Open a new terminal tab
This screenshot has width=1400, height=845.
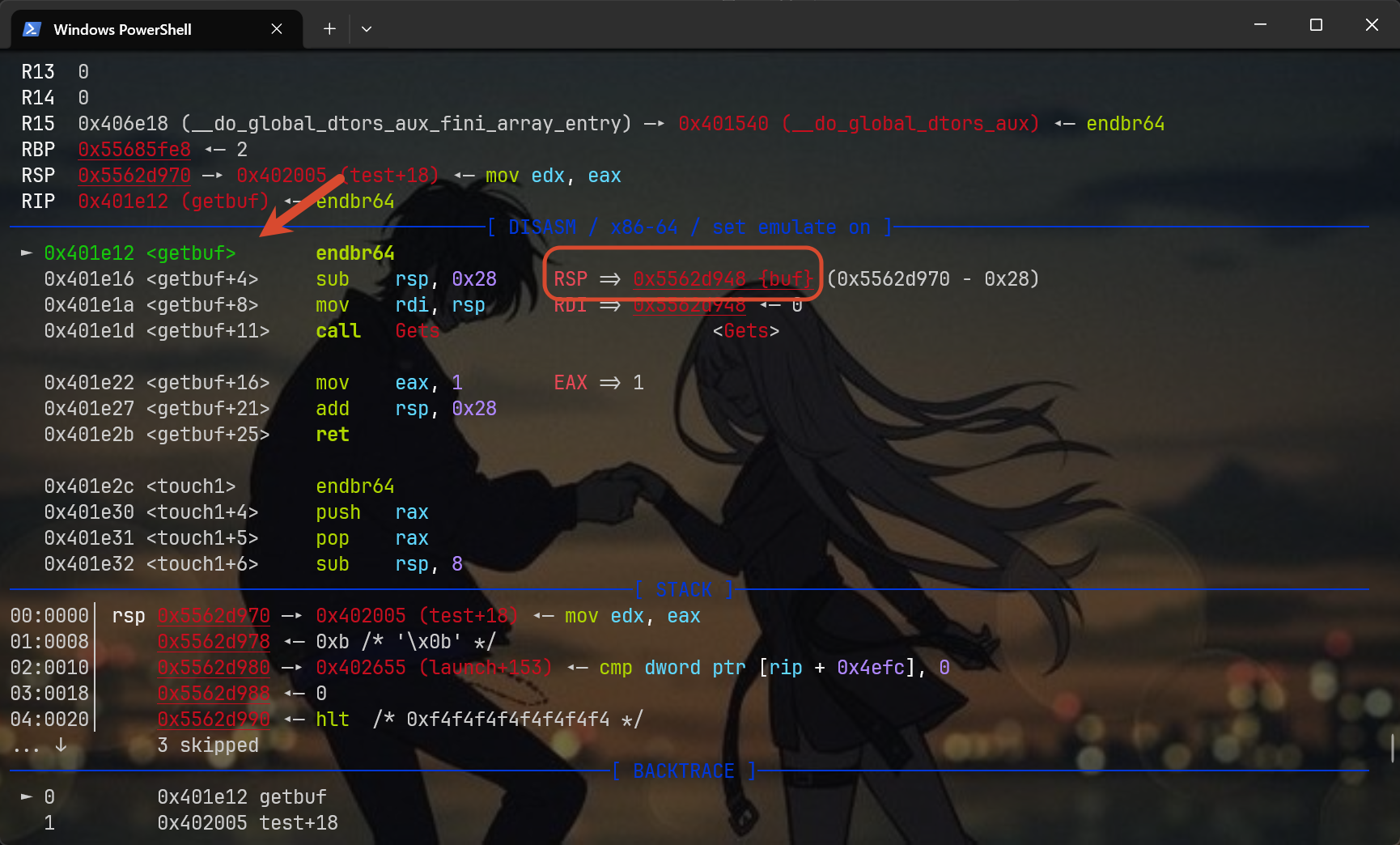(x=329, y=29)
